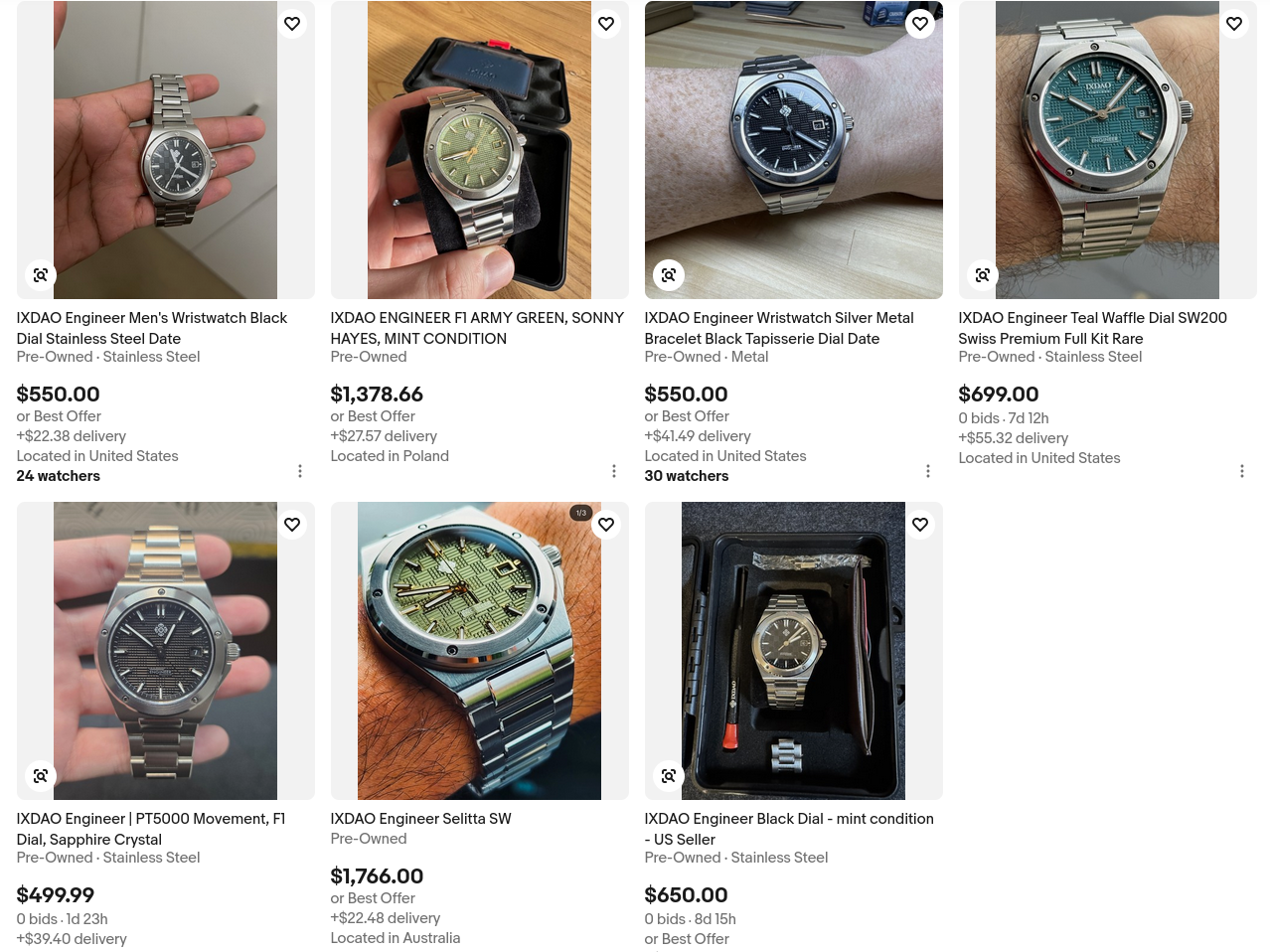View the green dial Selitta SW watch photo

[x=479, y=651]
